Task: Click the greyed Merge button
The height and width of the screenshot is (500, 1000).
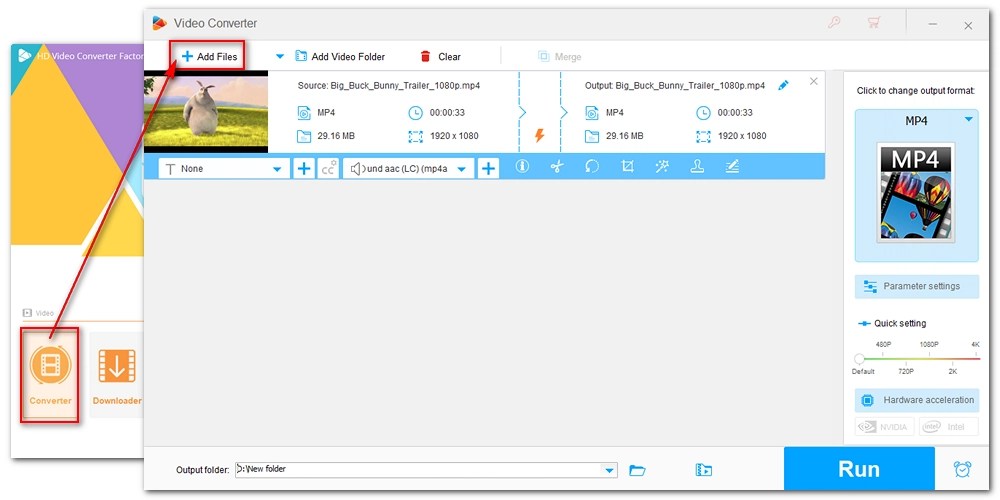Action: click(559, 57)
